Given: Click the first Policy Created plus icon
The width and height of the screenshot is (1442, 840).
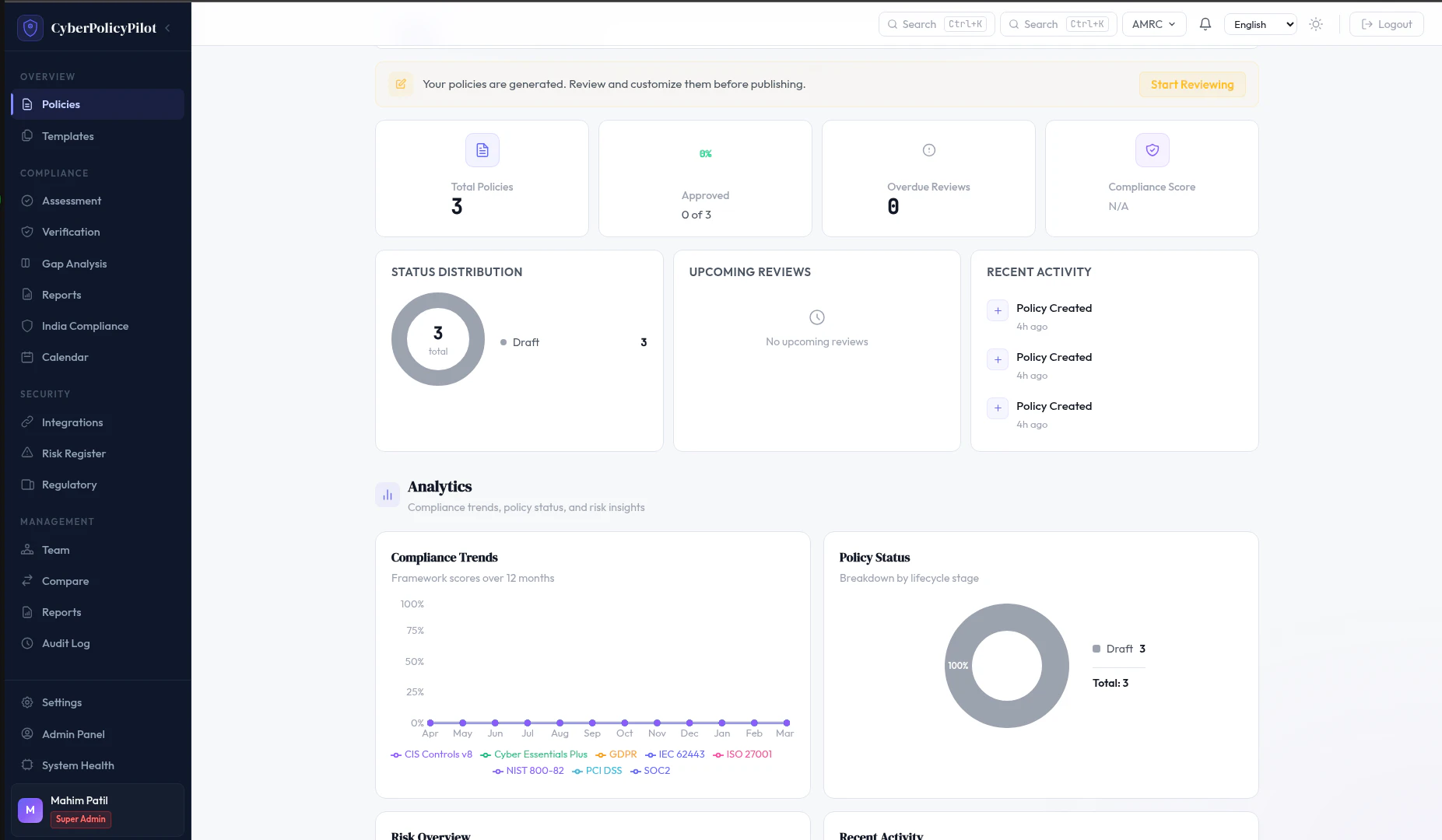Looking at the screenshot, I should (x=998, y=310).
